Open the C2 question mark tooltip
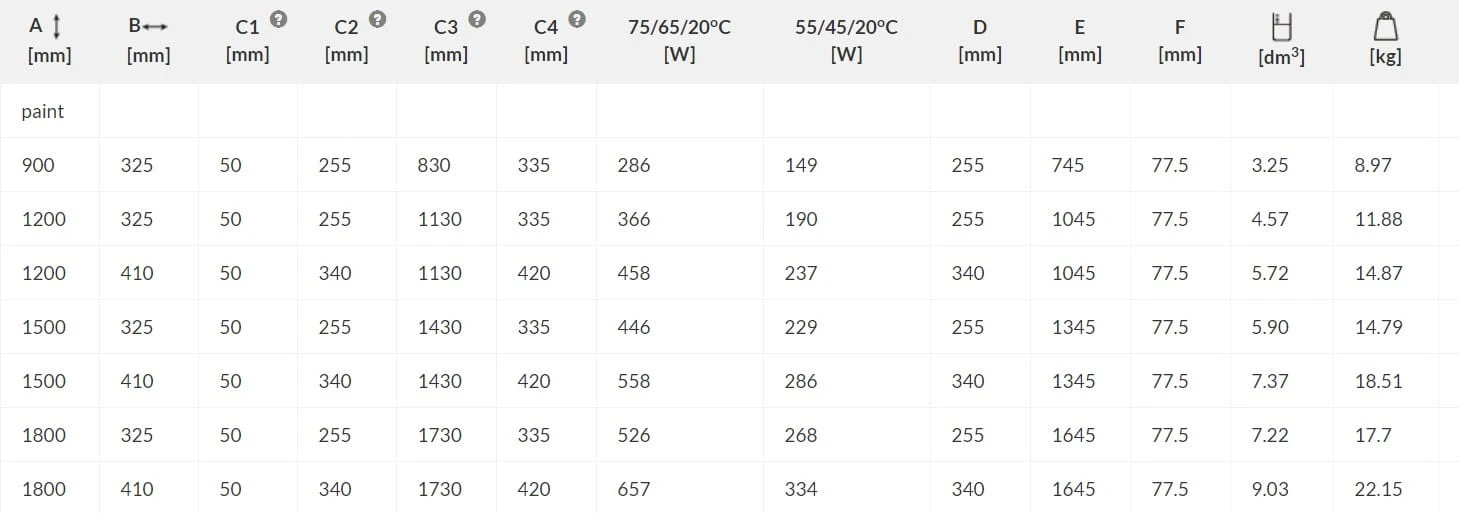Image resolution: width=1459 pixels, height=513 pixels. [377, 19]
